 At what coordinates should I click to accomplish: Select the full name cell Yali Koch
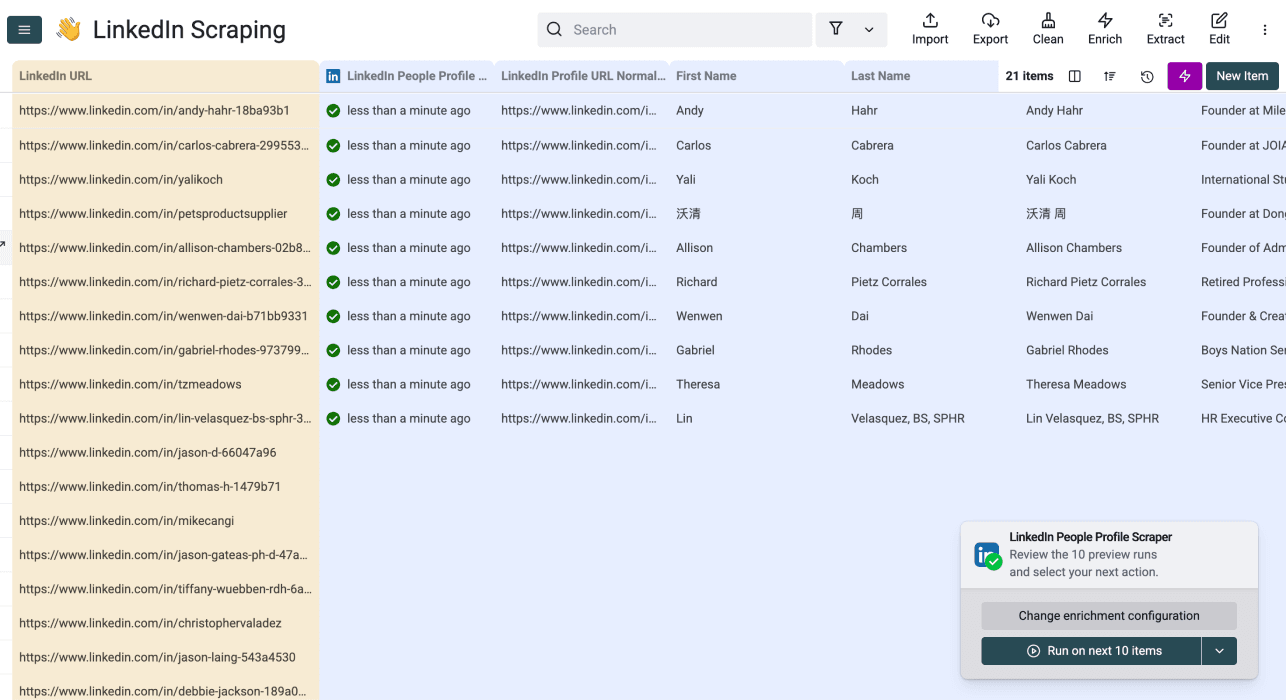[1106, 180]
